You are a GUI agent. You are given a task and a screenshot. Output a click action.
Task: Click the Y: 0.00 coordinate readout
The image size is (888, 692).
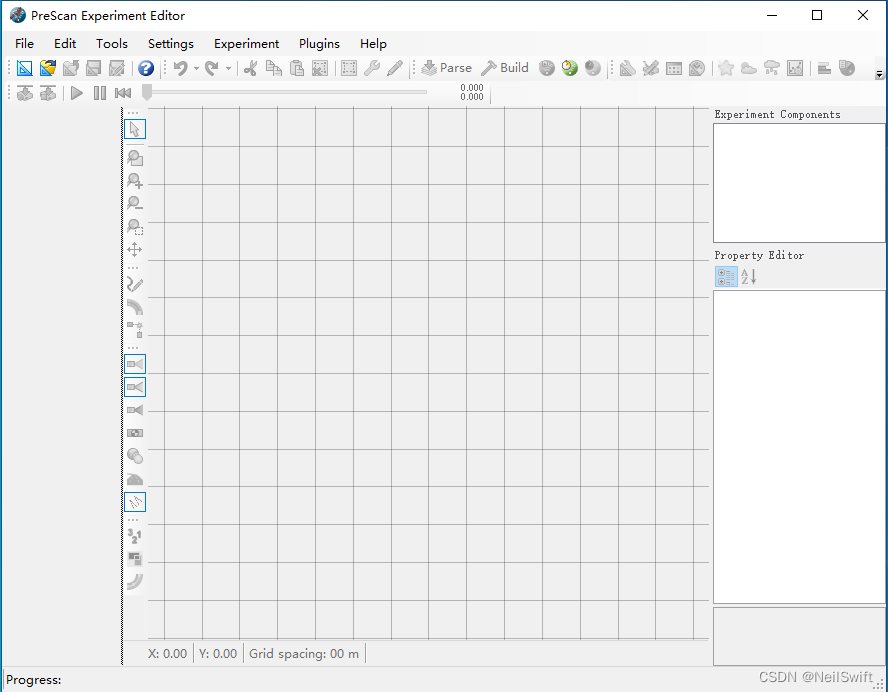(218, 653)
